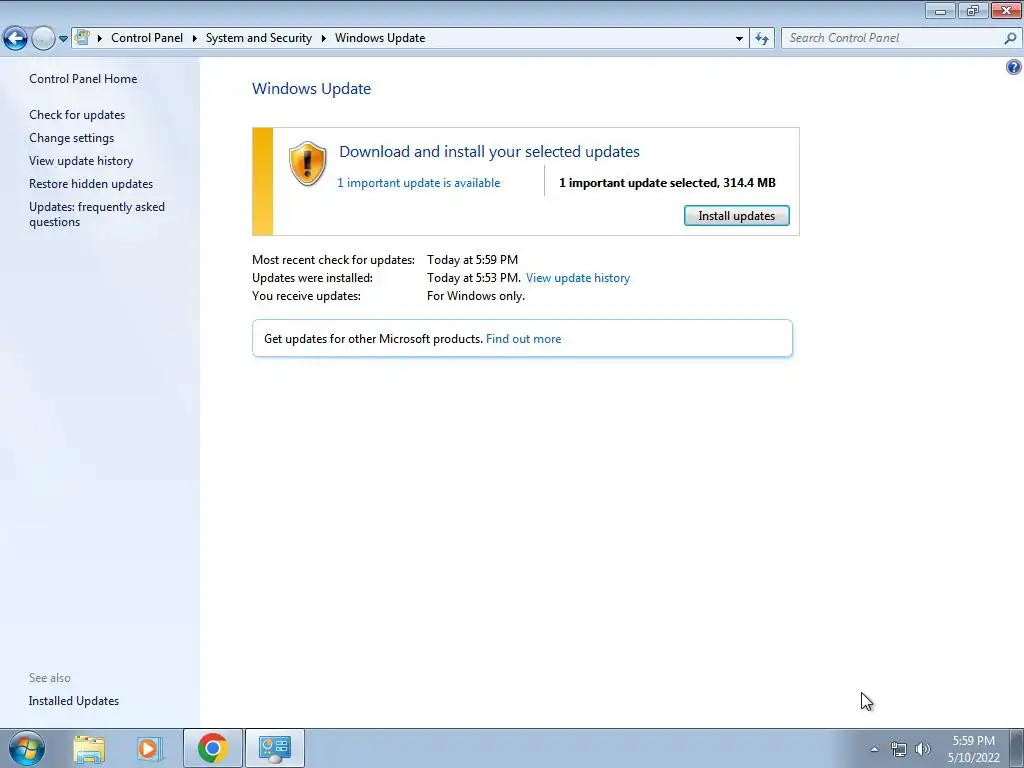Click the yellow warning shield icon

point(308,164)
